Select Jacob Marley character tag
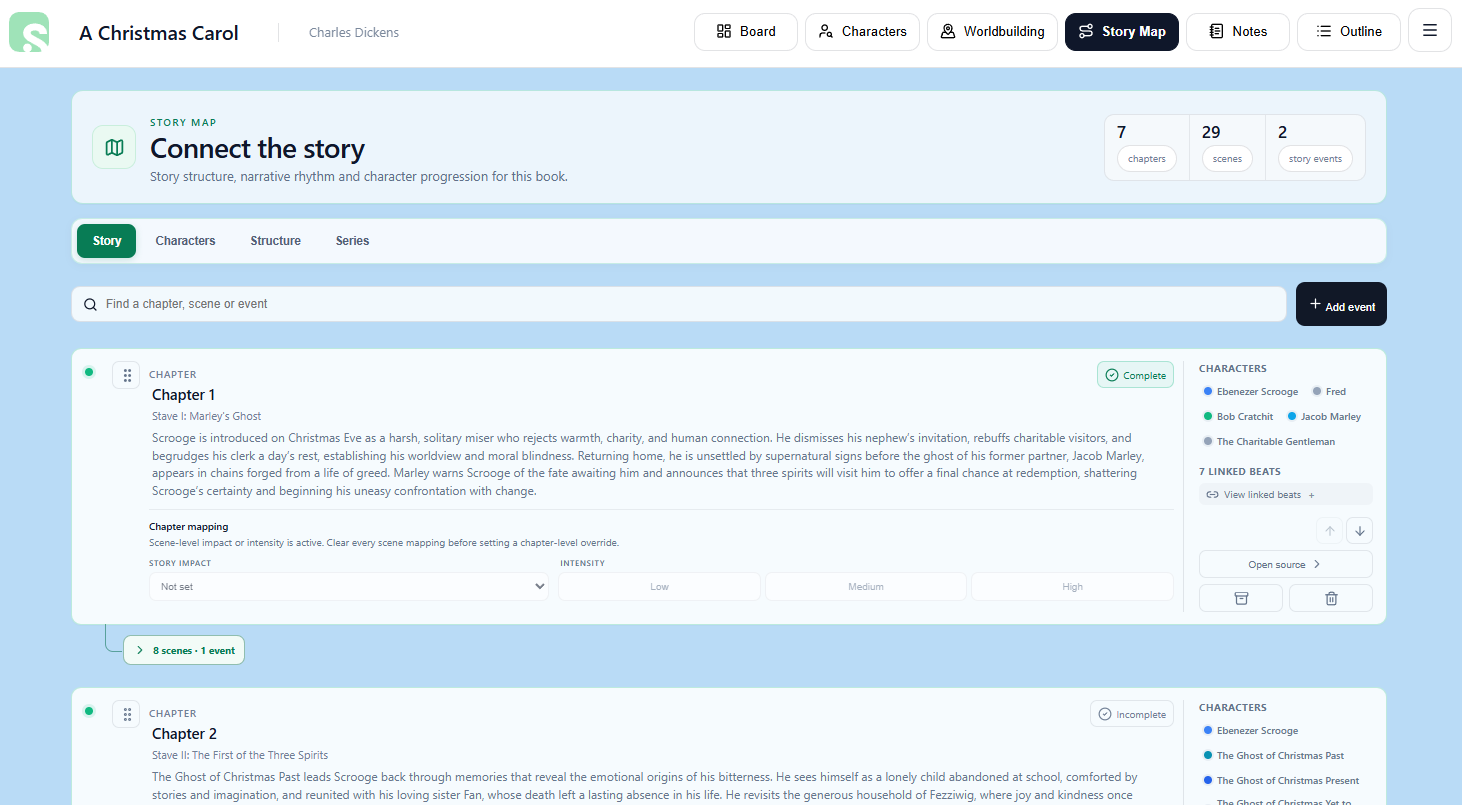Viewport: 1462px width, 805px height. coord(1324,417)
